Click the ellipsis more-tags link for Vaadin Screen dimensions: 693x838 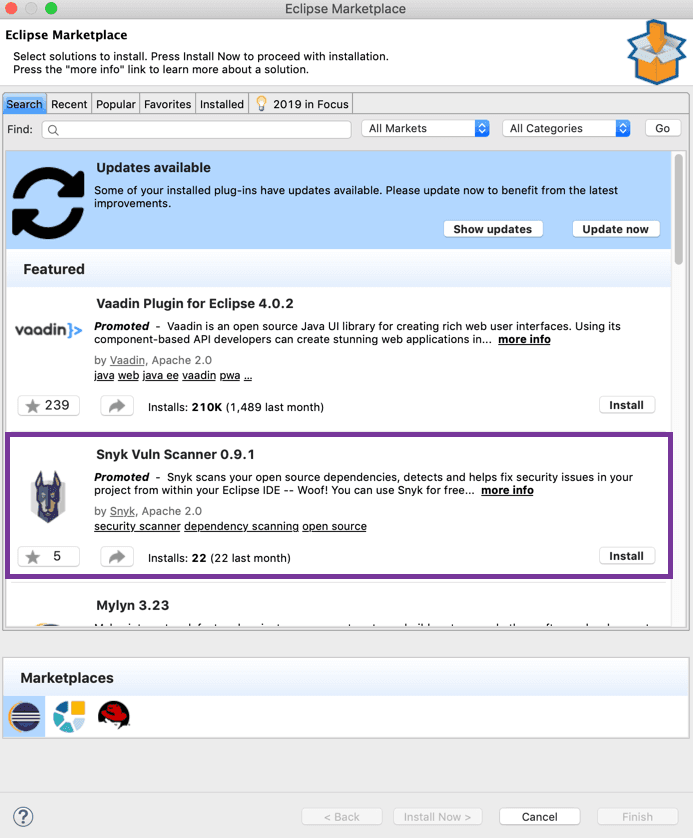[x=248, y=375]
